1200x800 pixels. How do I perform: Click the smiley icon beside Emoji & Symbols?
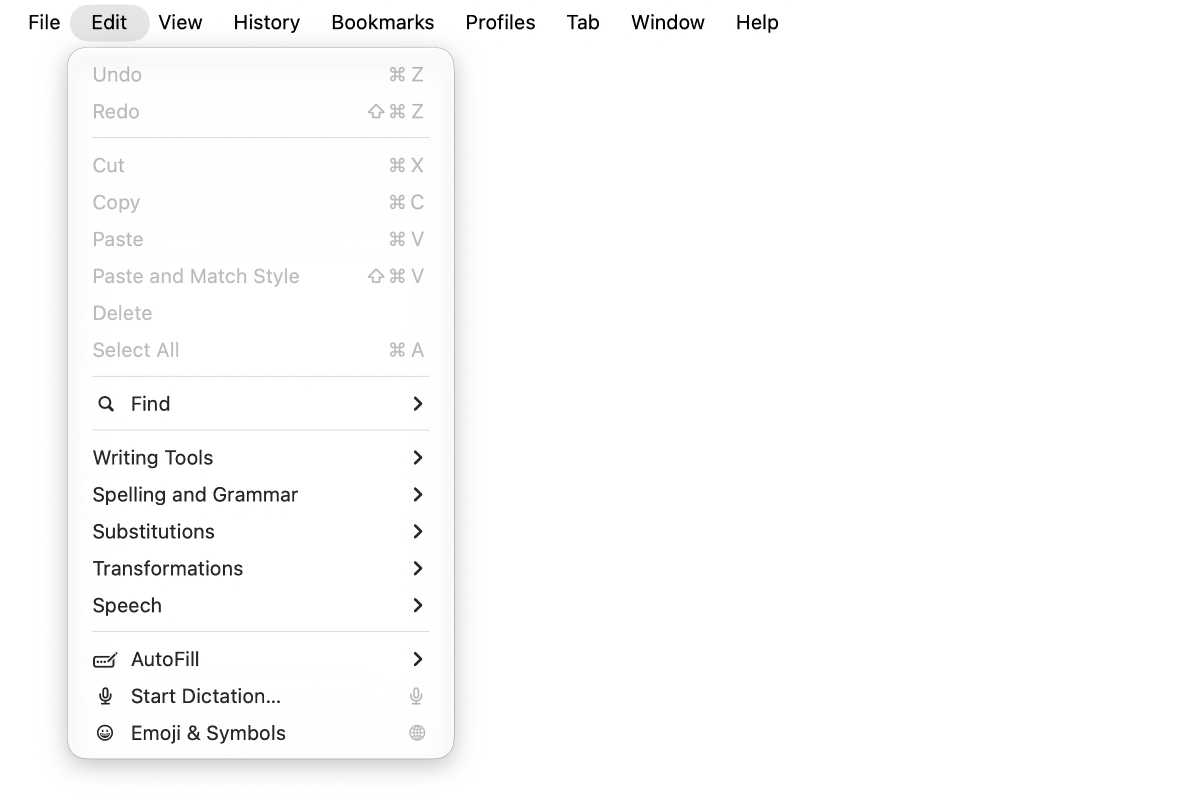(105, 733)
